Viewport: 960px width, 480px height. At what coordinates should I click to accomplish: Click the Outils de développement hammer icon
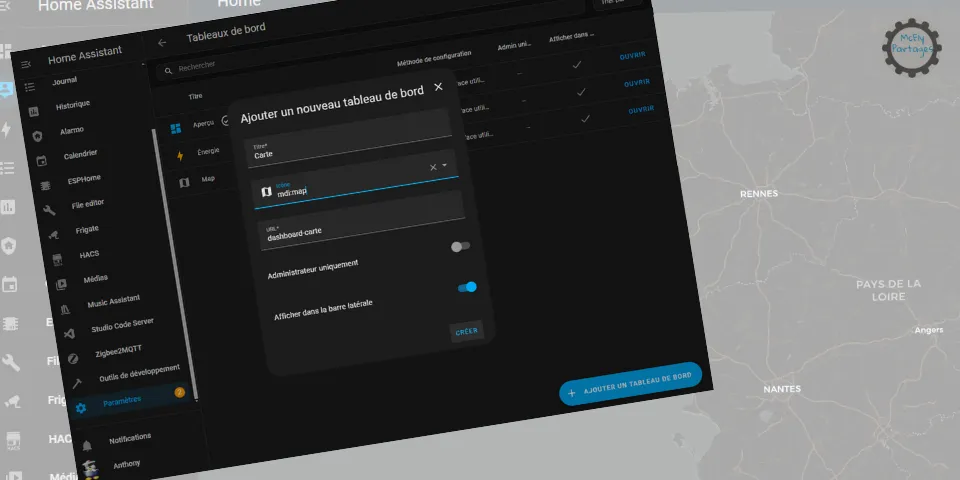click(x=77, y=383)
